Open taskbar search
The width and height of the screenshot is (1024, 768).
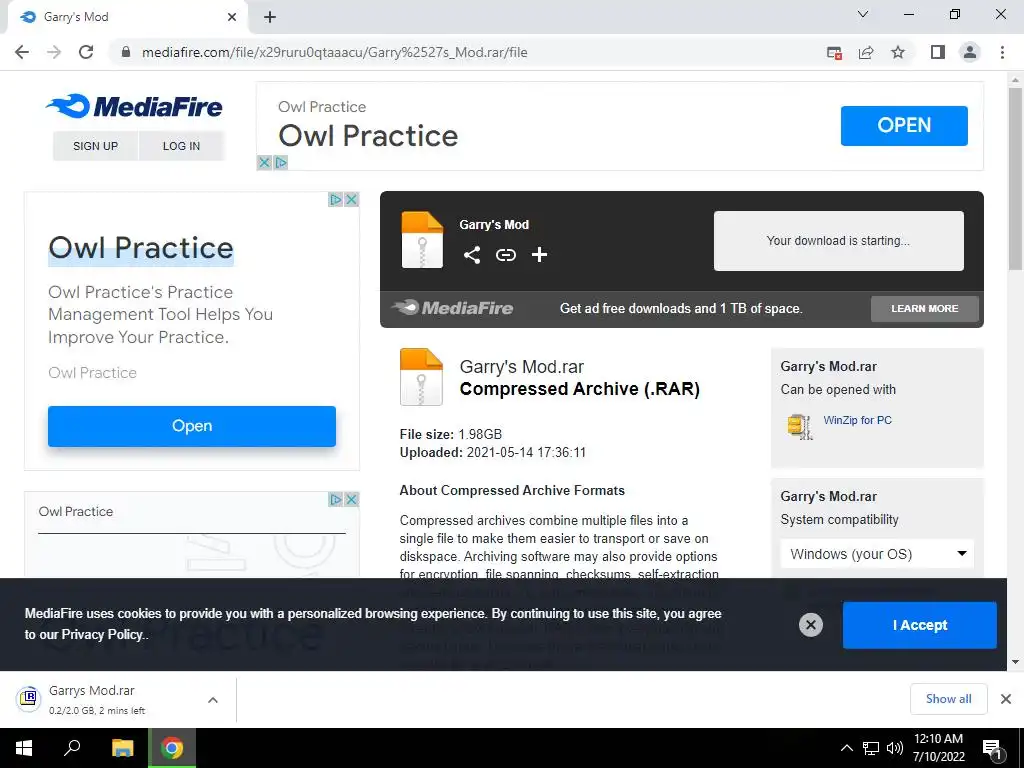pyautogui.click(x=72, y=748)
